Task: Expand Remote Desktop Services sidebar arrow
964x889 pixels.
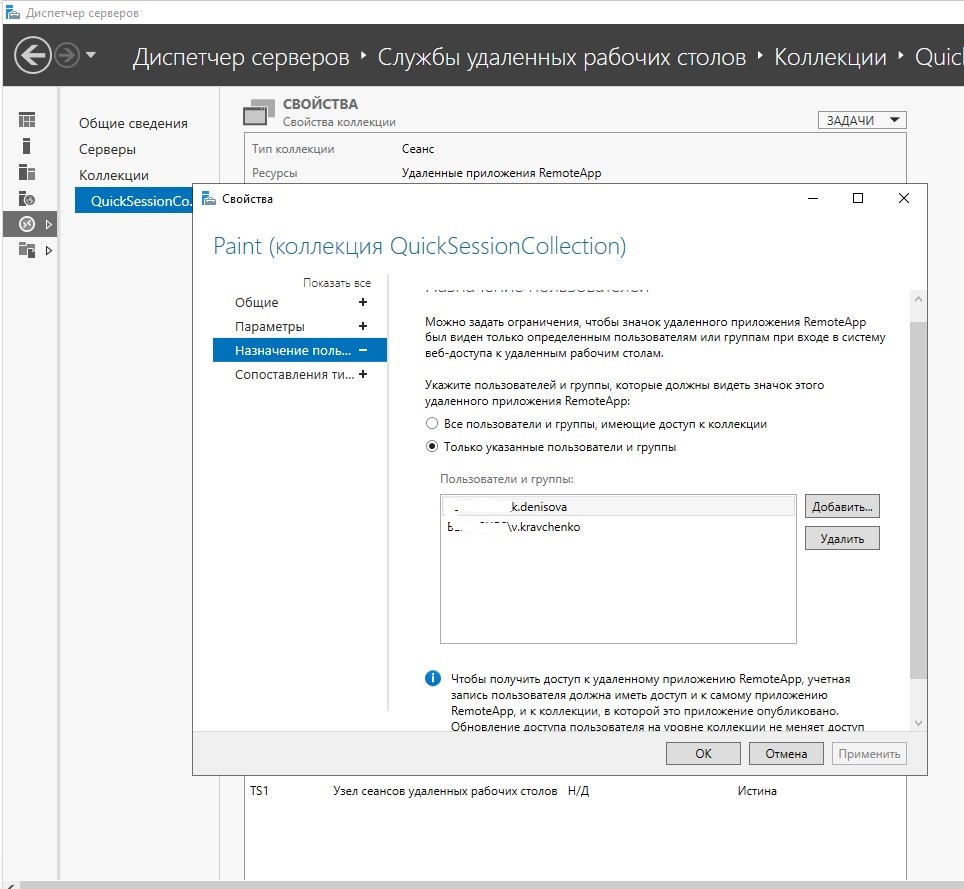Action: [x=49, y=224]
